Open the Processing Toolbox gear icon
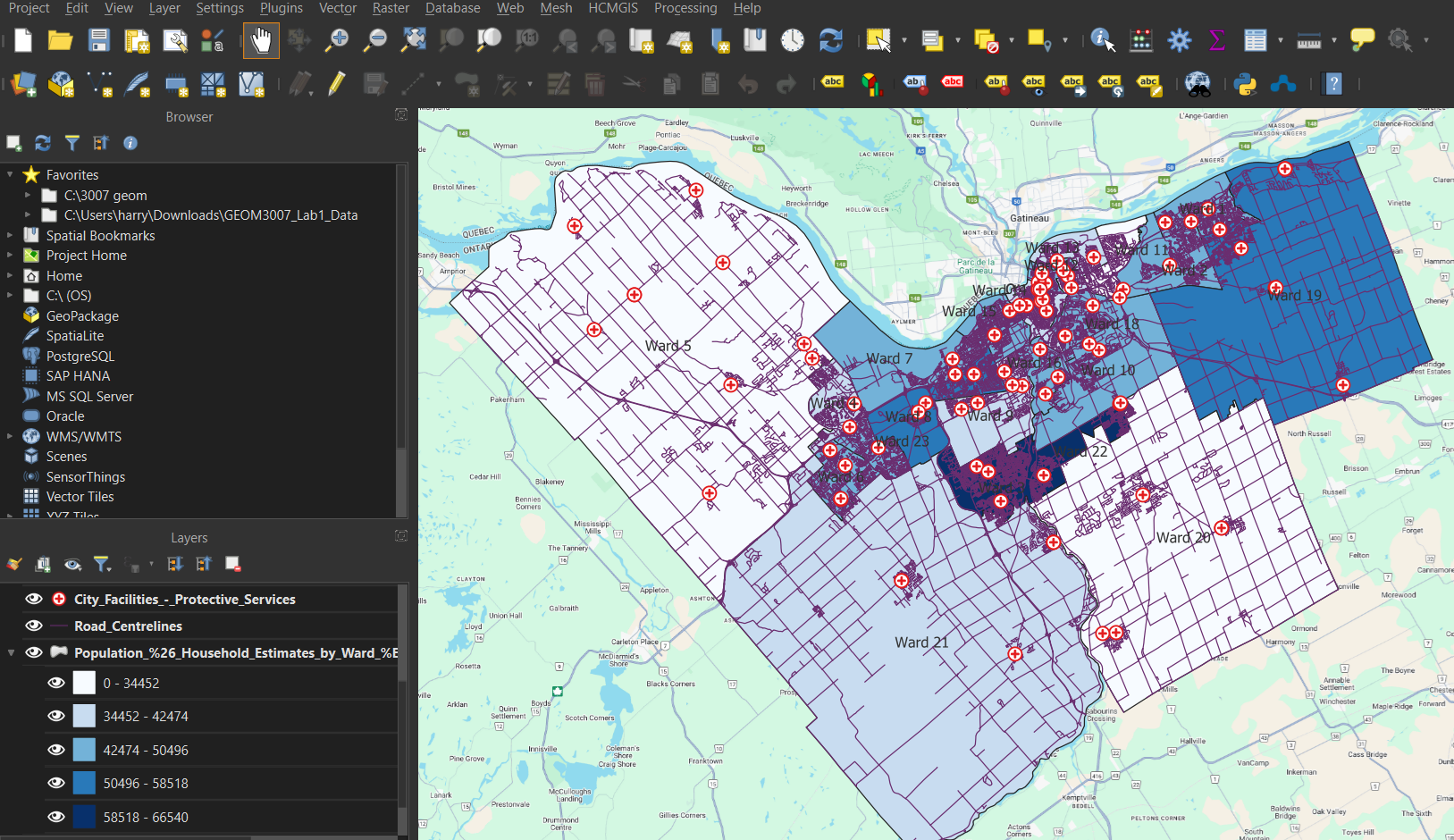 point(1180,40)
